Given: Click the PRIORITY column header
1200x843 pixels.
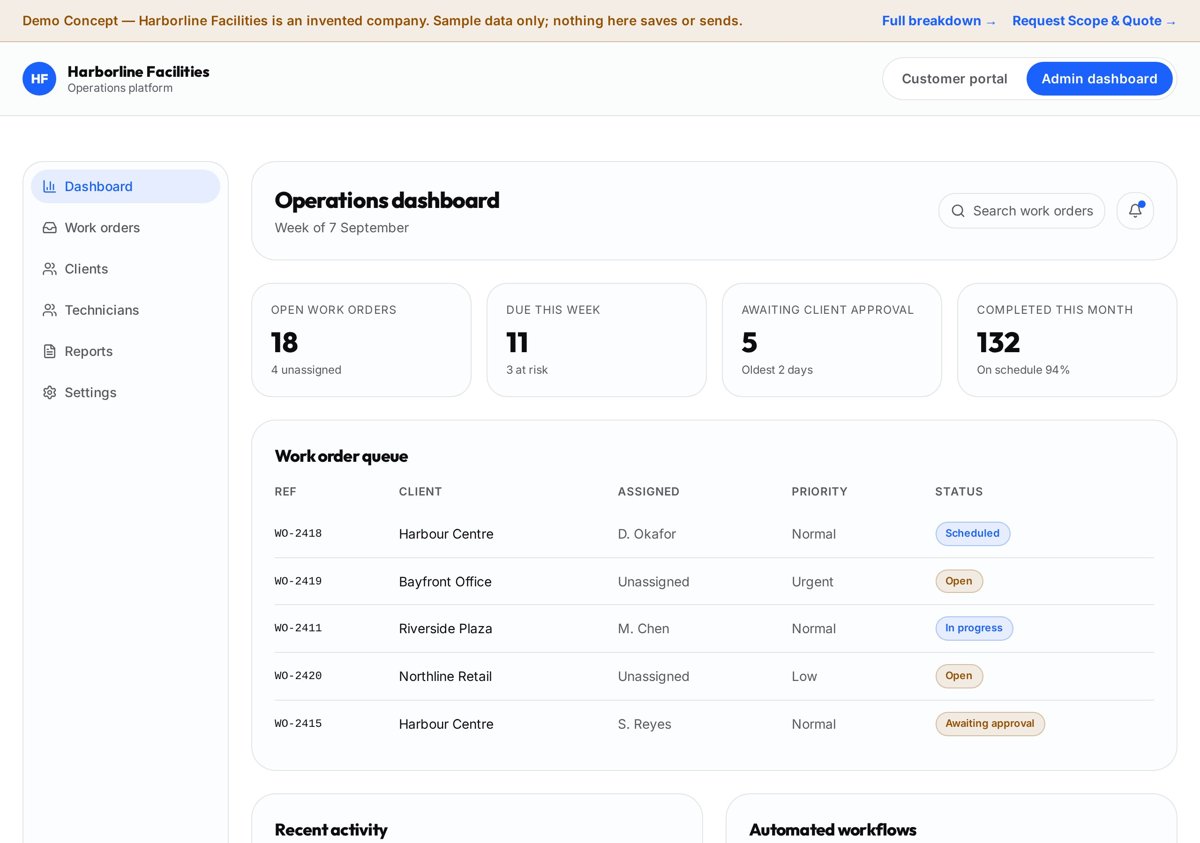Looking at the screenshot, I should click(819, 492).
